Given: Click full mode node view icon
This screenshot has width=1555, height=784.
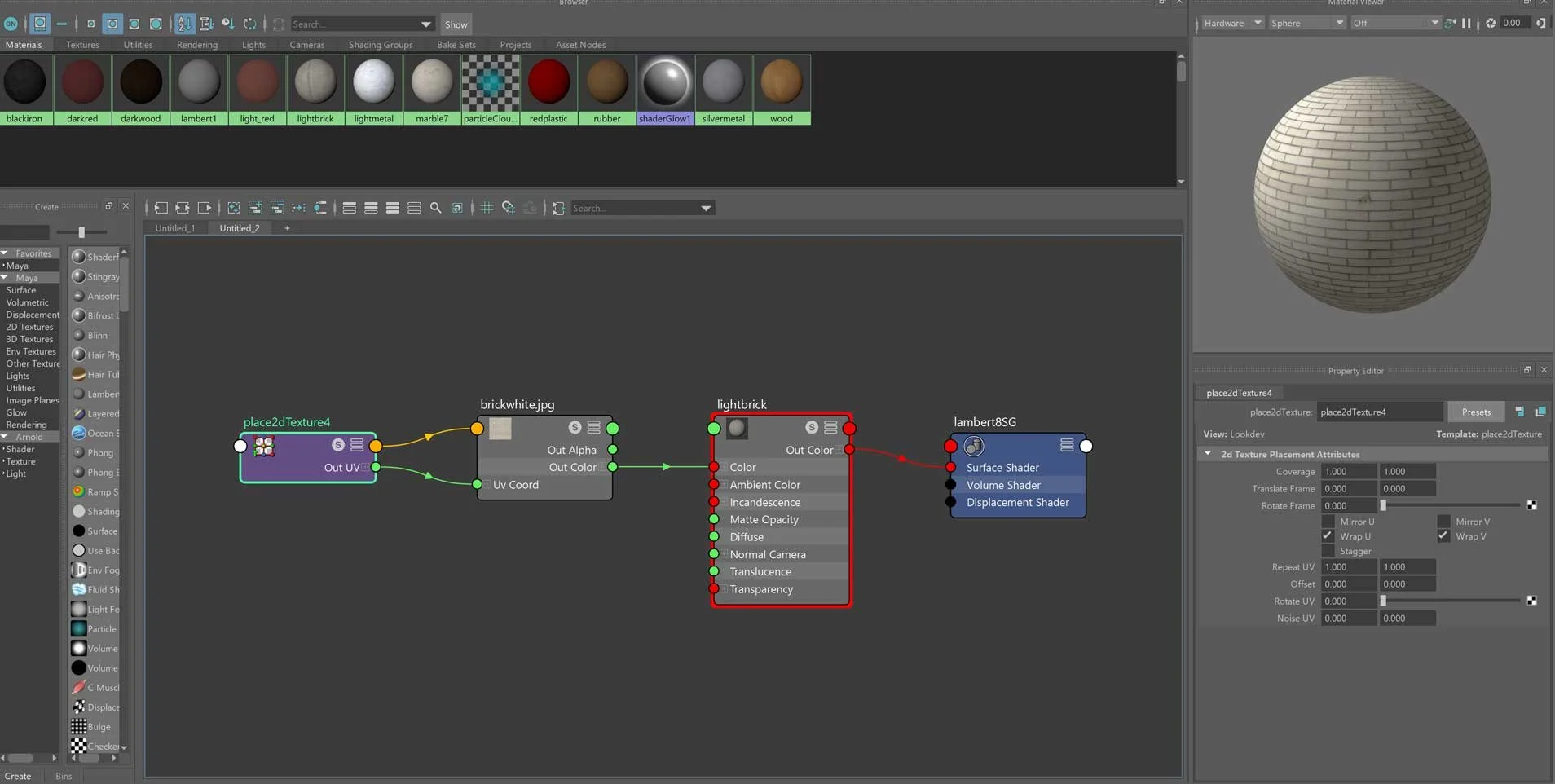Looking at the screenshot, I should 392,208.
